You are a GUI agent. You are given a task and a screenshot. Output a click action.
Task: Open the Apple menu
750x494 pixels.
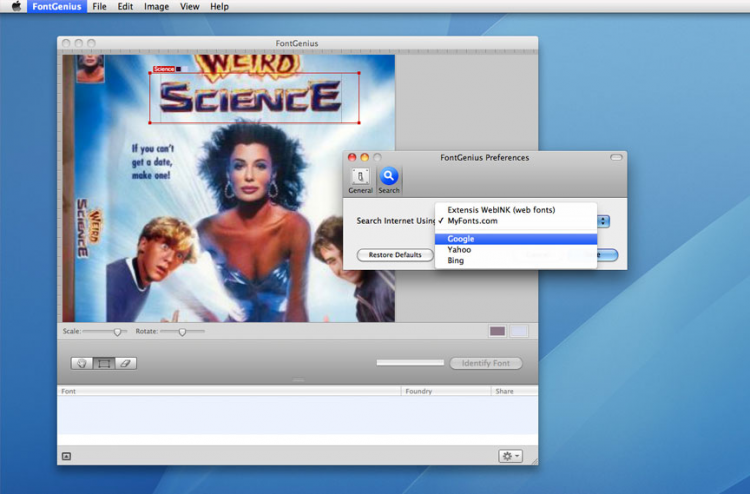16,6
